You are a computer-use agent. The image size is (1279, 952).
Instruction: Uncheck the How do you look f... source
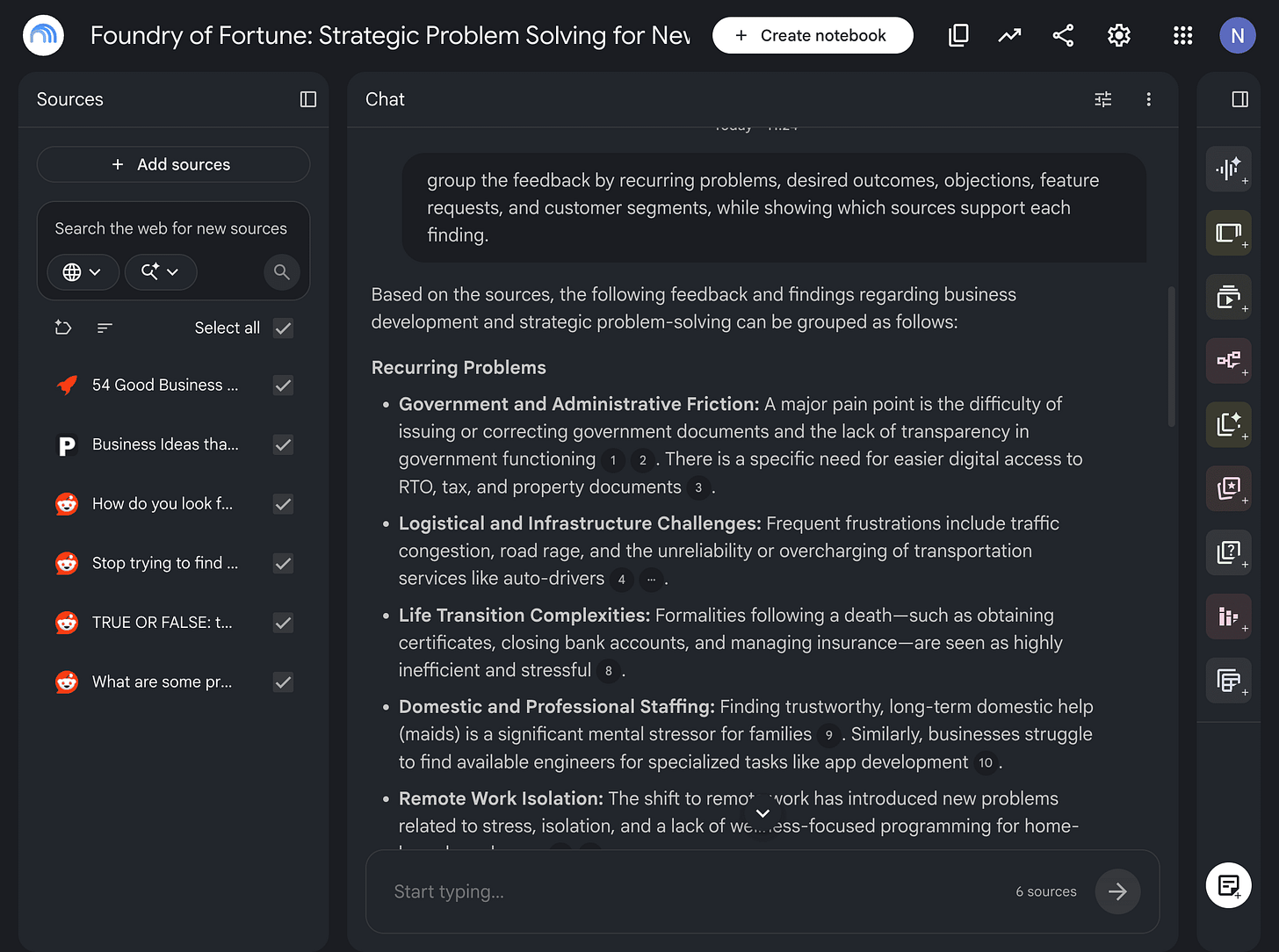click(x=283, y=504)
